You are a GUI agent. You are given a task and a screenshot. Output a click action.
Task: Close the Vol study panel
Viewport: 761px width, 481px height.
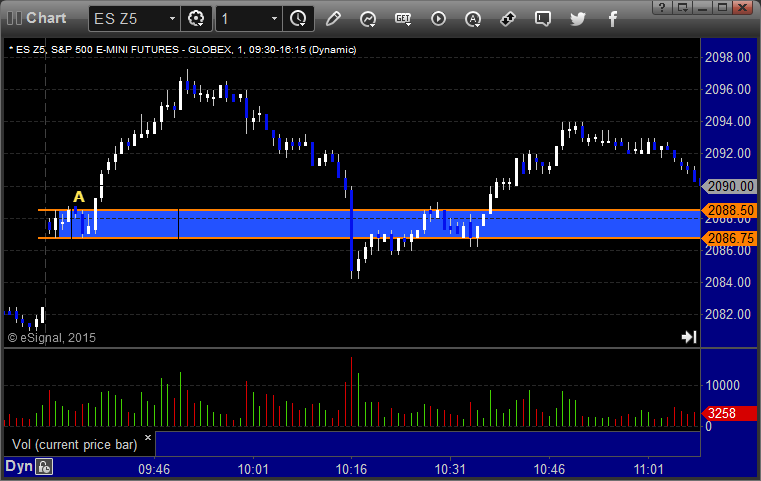coord(148,437)
